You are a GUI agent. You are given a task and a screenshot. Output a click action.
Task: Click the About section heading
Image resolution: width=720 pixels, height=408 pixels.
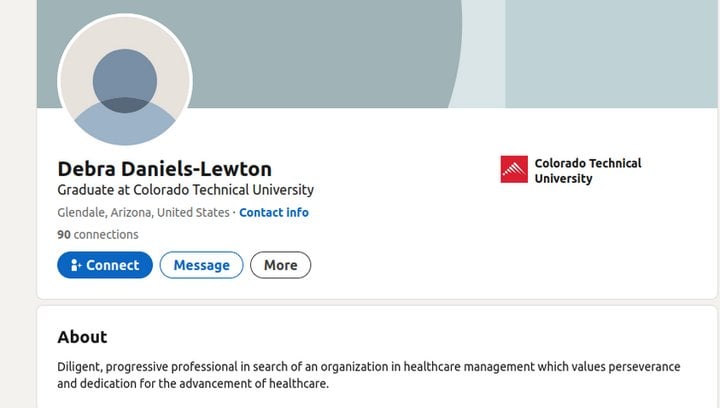pos(82,337)
